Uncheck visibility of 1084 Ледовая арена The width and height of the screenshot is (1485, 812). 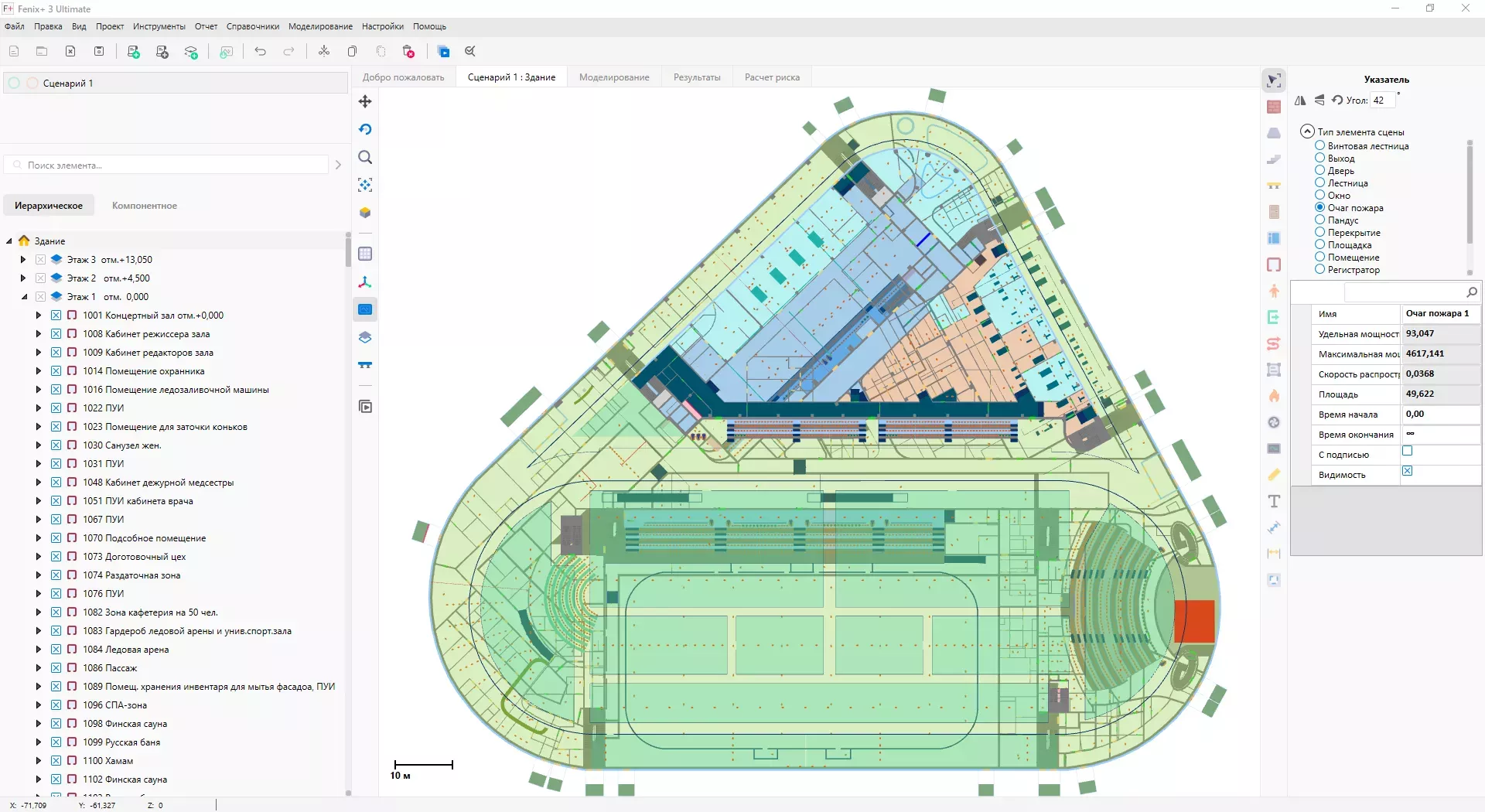tap(56, 650)
